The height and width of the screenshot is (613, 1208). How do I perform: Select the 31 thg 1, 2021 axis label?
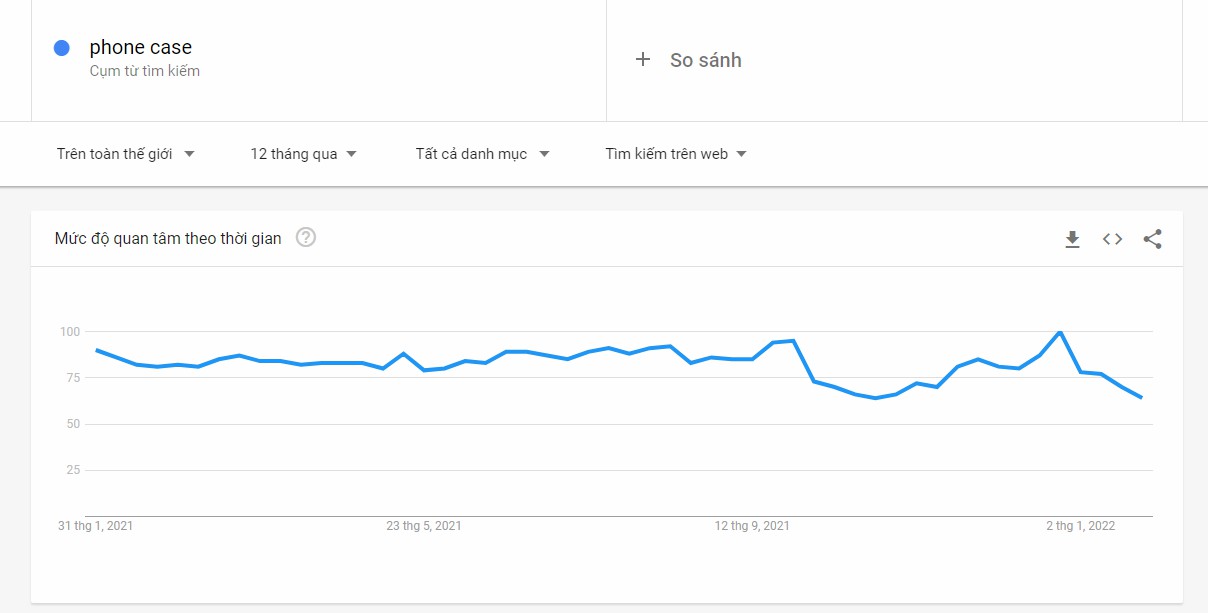coord(96,526)
